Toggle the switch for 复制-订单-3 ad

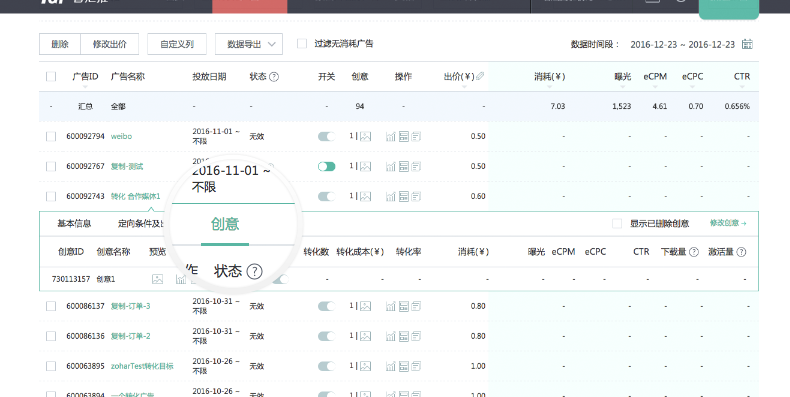coord(326,306)
